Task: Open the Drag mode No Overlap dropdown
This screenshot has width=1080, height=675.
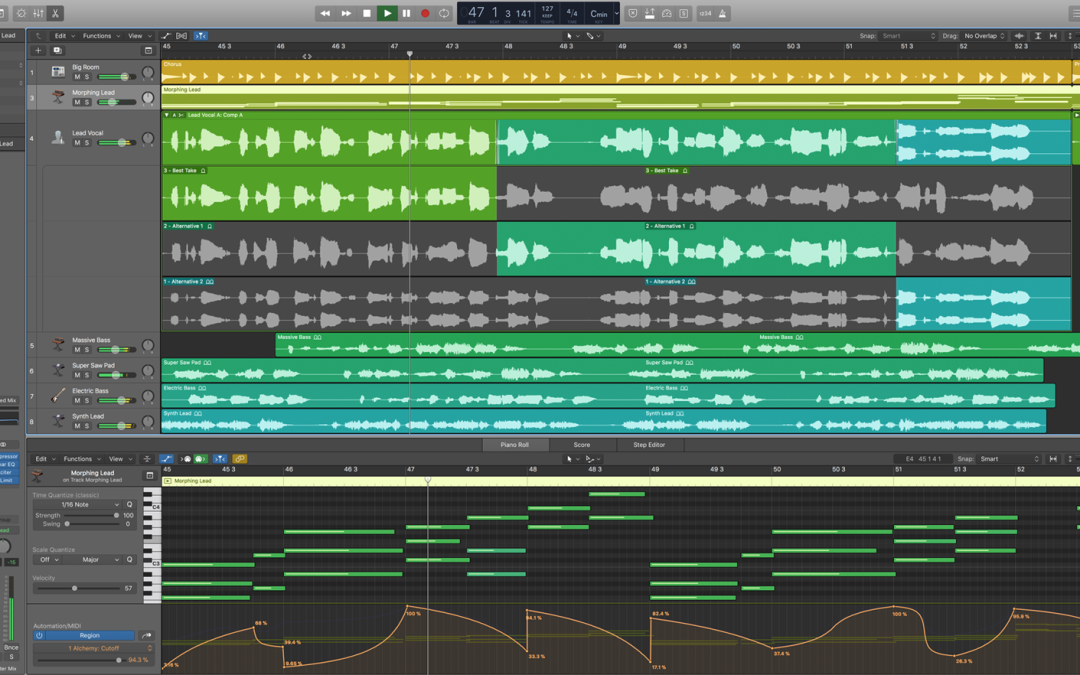Action: pos(984,36)
